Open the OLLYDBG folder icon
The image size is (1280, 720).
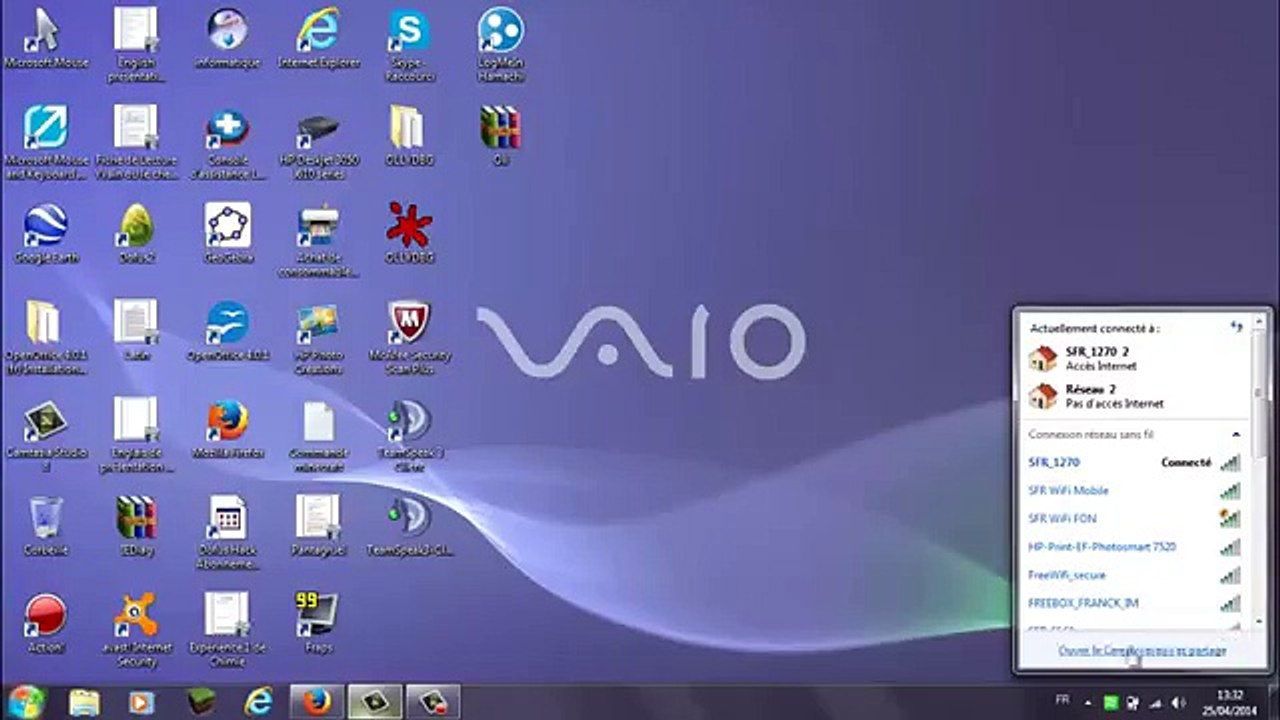click(409, 136)
